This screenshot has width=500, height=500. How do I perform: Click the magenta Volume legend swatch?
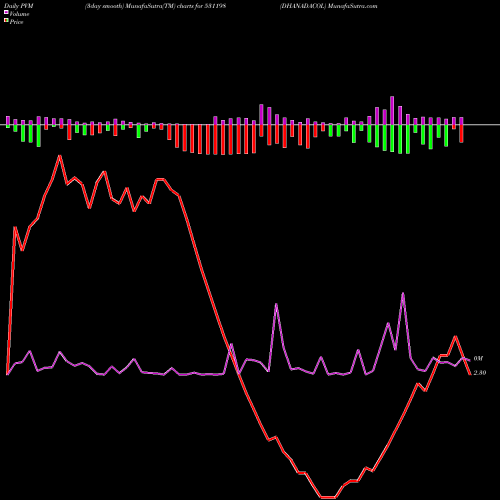click(6, 13)
